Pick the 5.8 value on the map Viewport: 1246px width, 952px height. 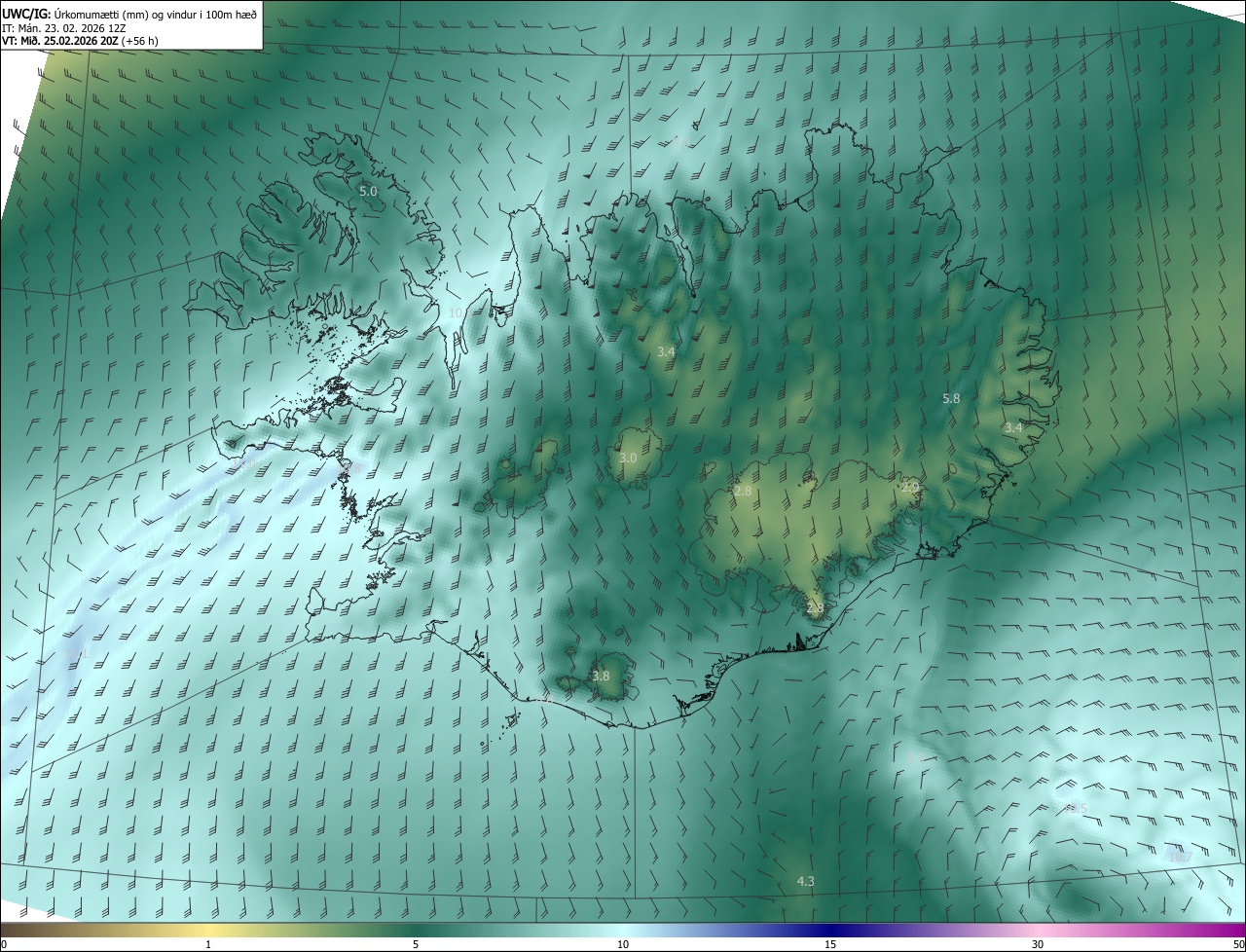tap(951, 398)
